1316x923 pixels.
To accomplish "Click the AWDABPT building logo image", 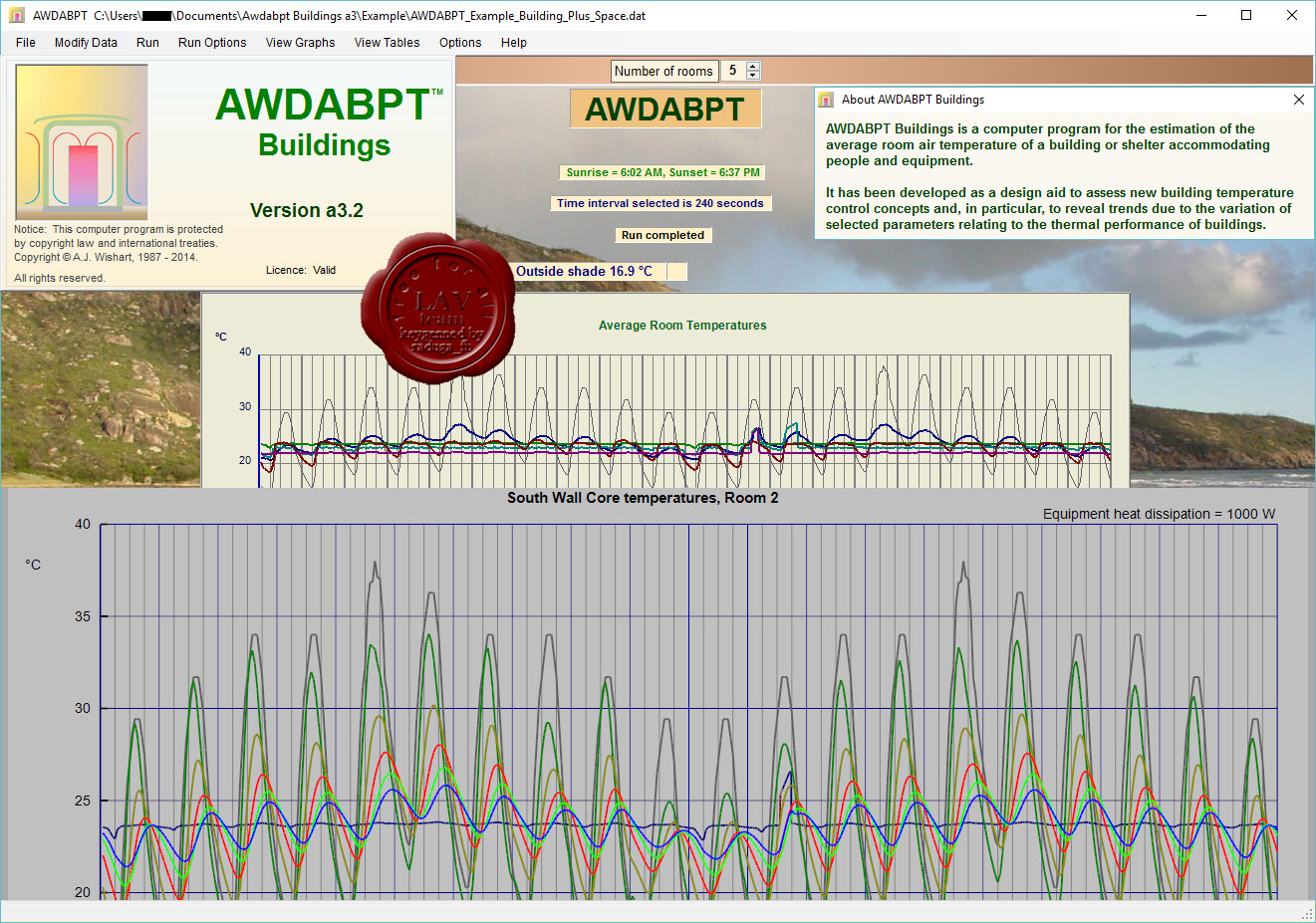I will 82,142.
